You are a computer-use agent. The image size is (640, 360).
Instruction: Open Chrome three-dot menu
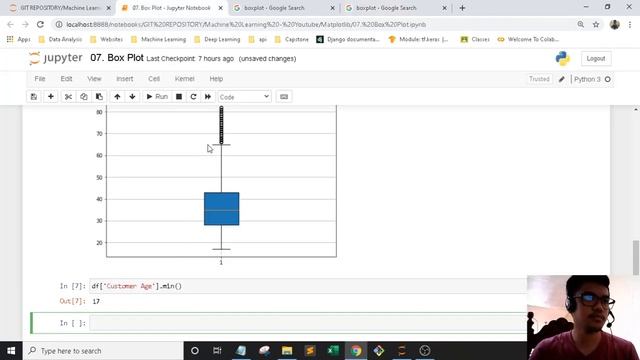pyautogui.click(x=630, y=24)
